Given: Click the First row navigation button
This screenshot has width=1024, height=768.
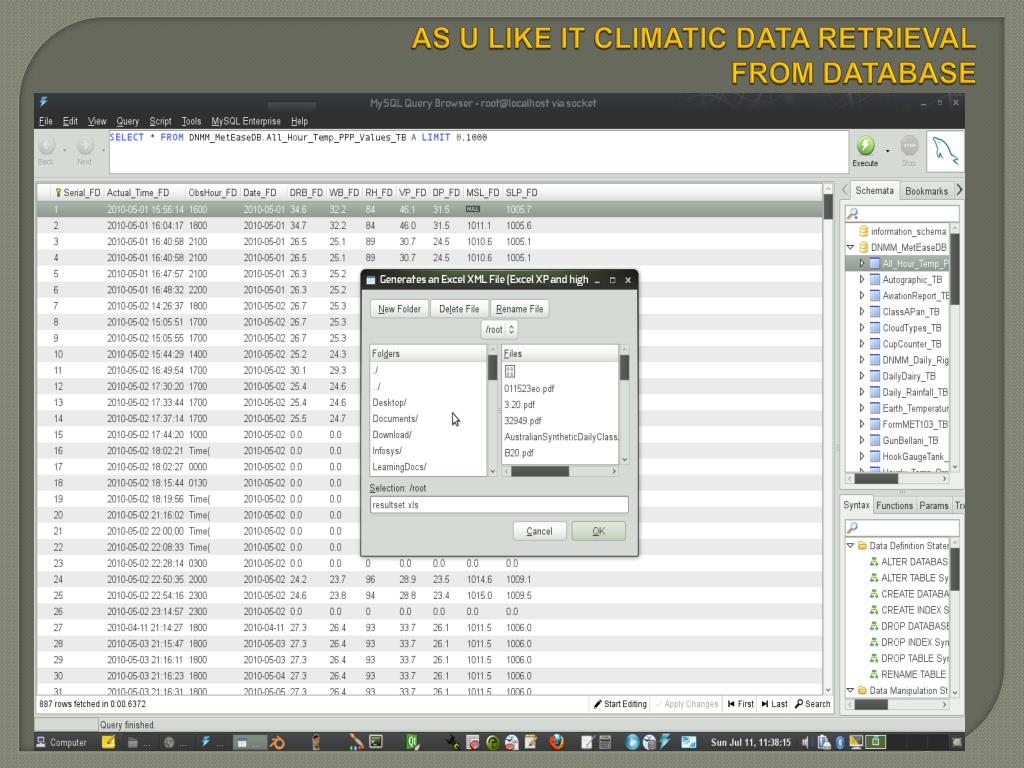Looking at the screenshot, I should 741,704.
